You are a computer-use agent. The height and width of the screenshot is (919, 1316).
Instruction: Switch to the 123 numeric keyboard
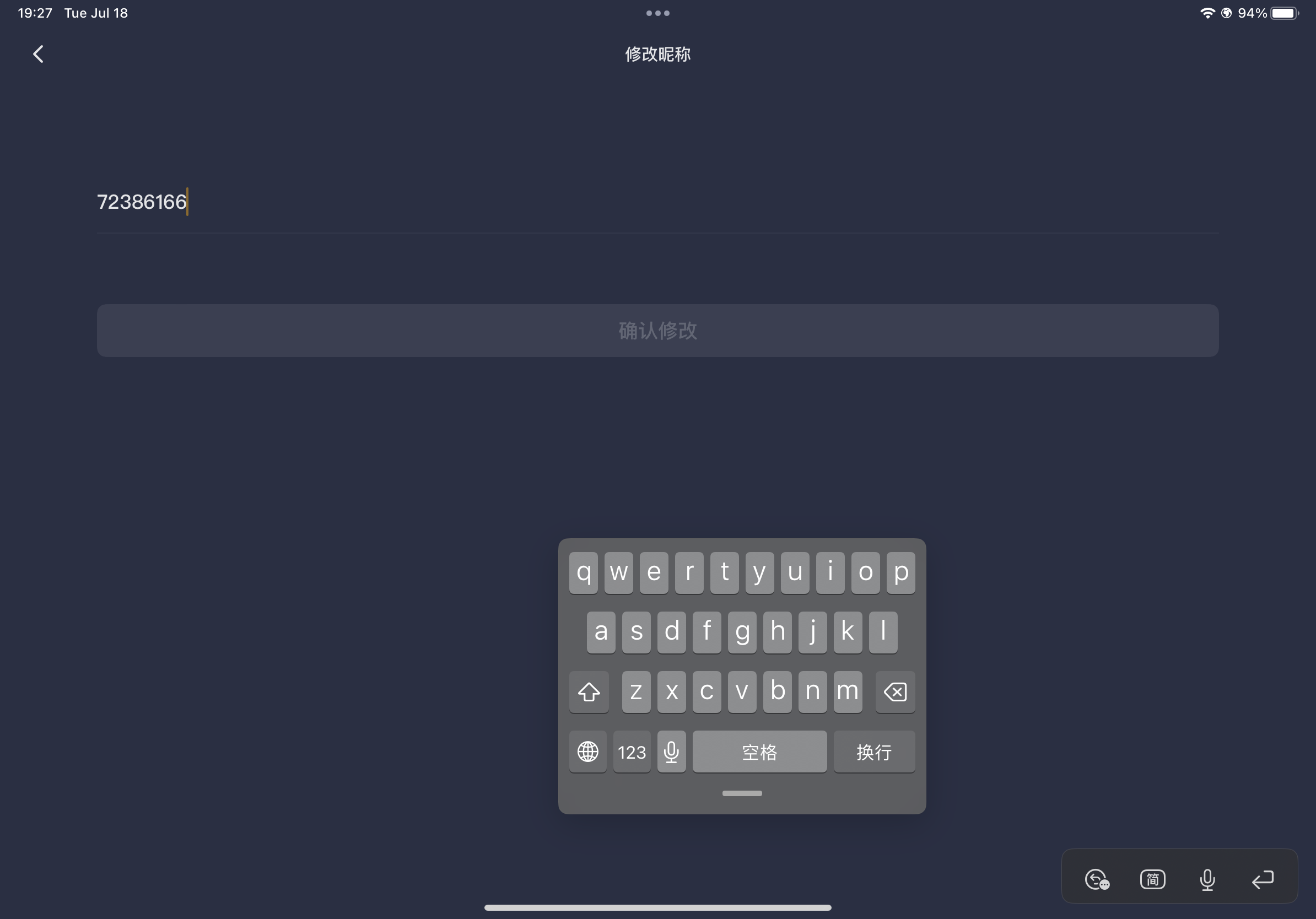coord(632,751)
